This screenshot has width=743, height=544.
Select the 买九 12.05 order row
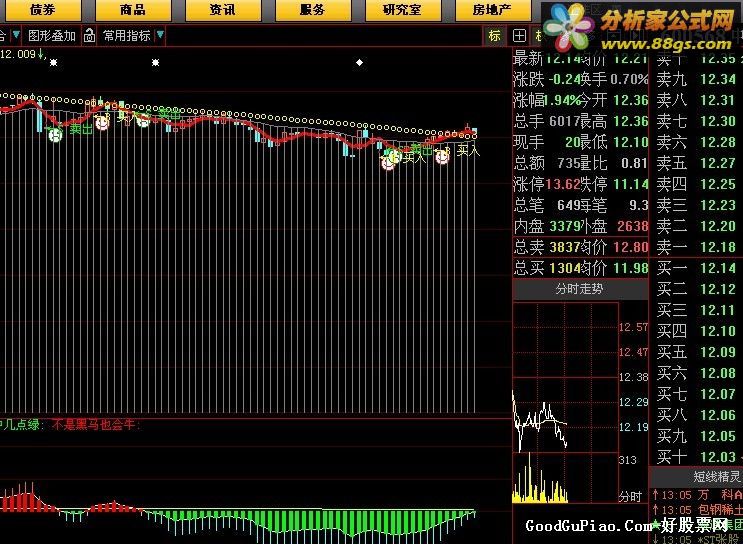[x=697, y=435]
